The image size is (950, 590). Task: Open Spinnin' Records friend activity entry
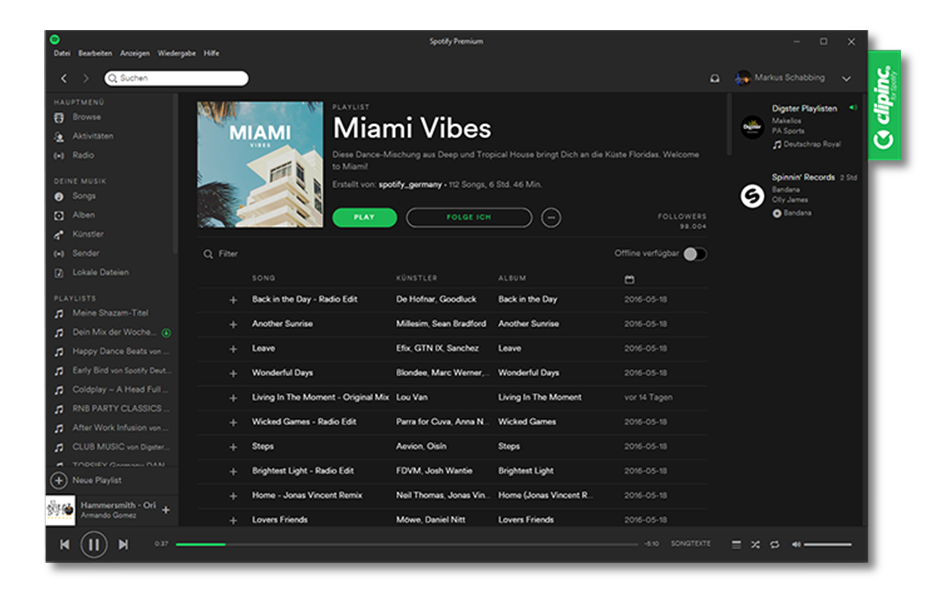pos(799,195)
